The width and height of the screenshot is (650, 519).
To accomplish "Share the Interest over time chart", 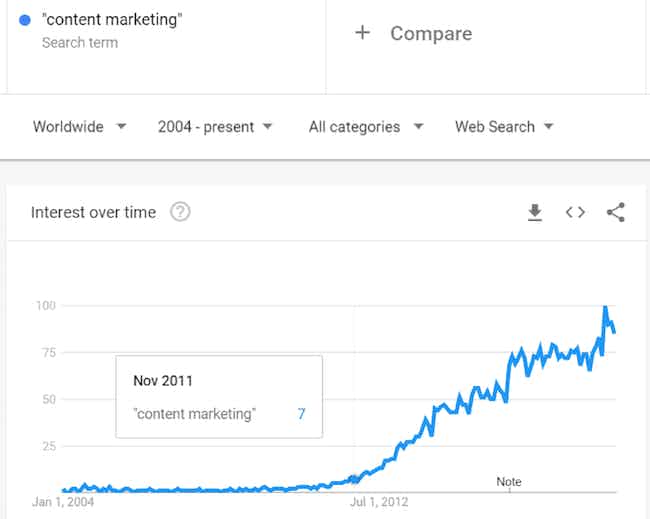I will point(616,212).
